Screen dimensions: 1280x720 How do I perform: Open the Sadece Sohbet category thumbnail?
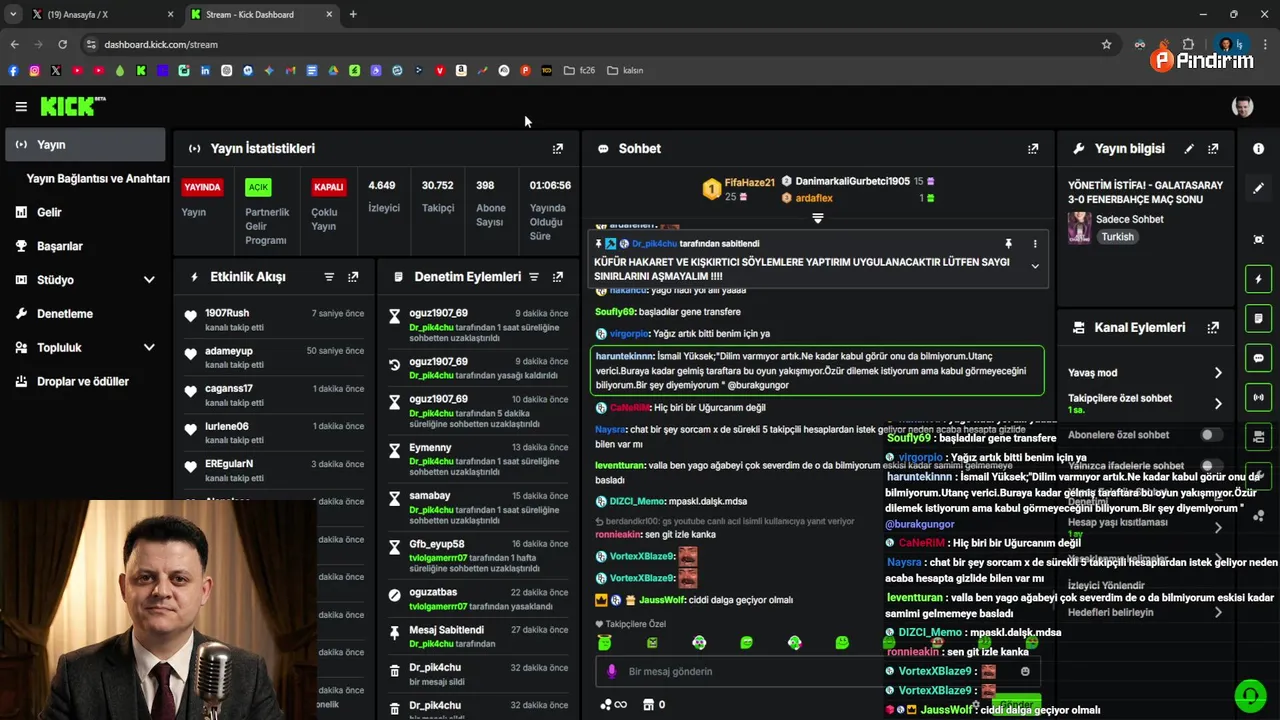1080,227
